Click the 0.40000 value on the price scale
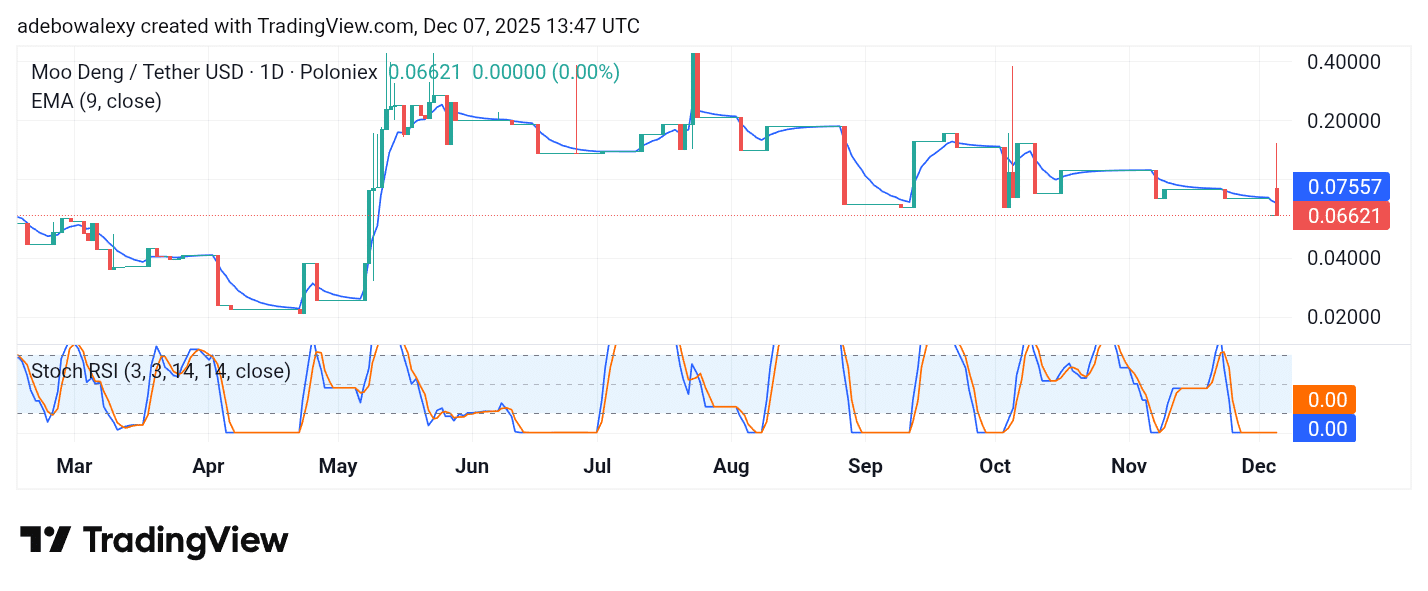 (1345, 62)
